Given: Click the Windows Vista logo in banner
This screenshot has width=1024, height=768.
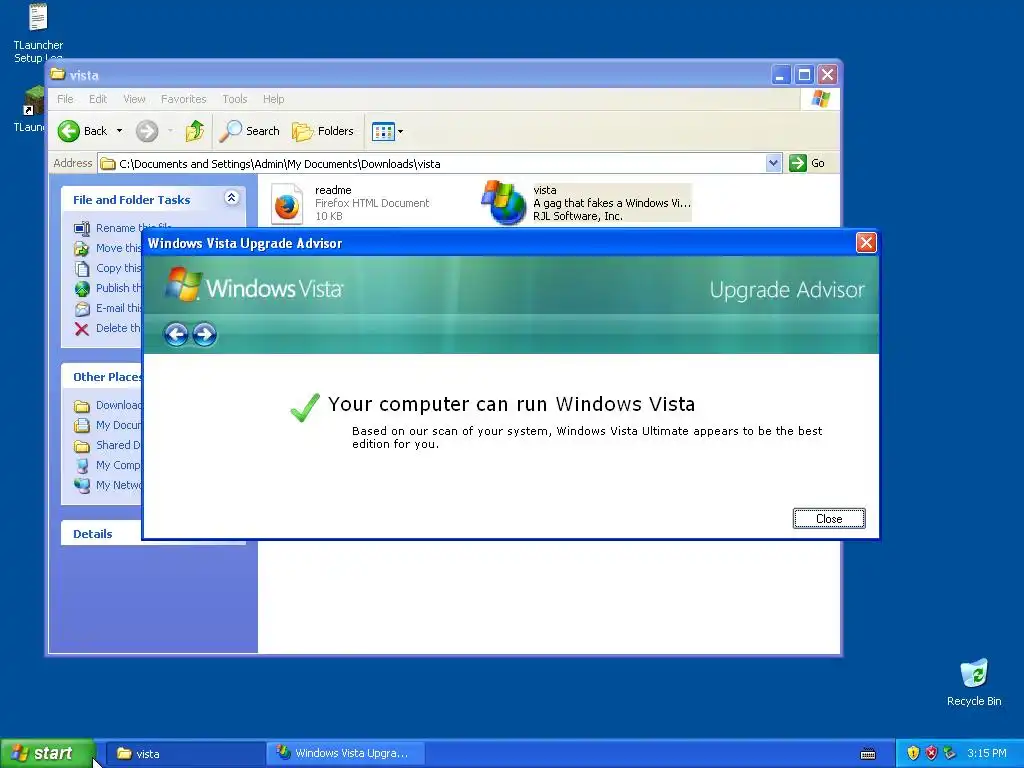Looking at the screenshot, I should click(254, 286).
